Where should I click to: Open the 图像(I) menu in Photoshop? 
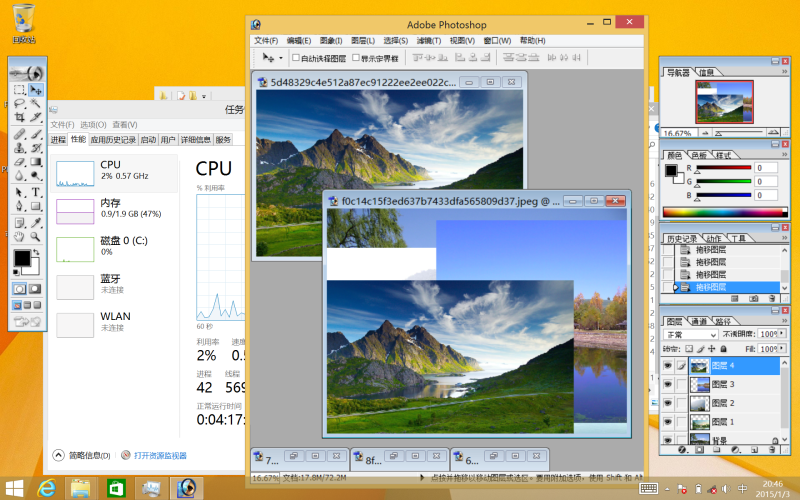[330, 41]
